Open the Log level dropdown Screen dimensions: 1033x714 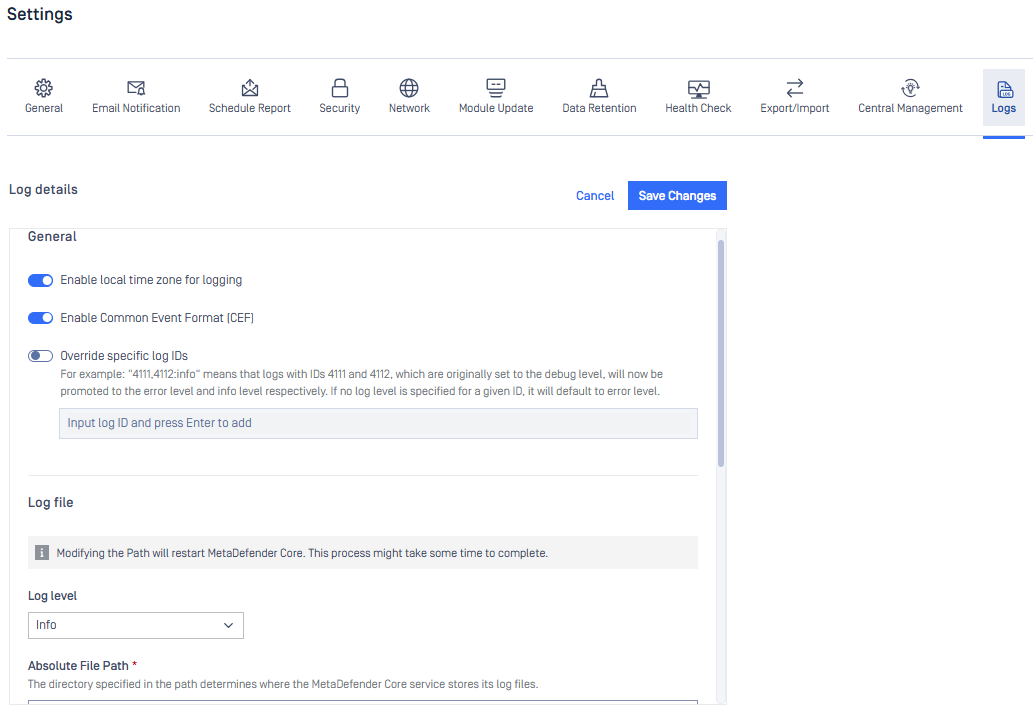[x=136, y=625]
